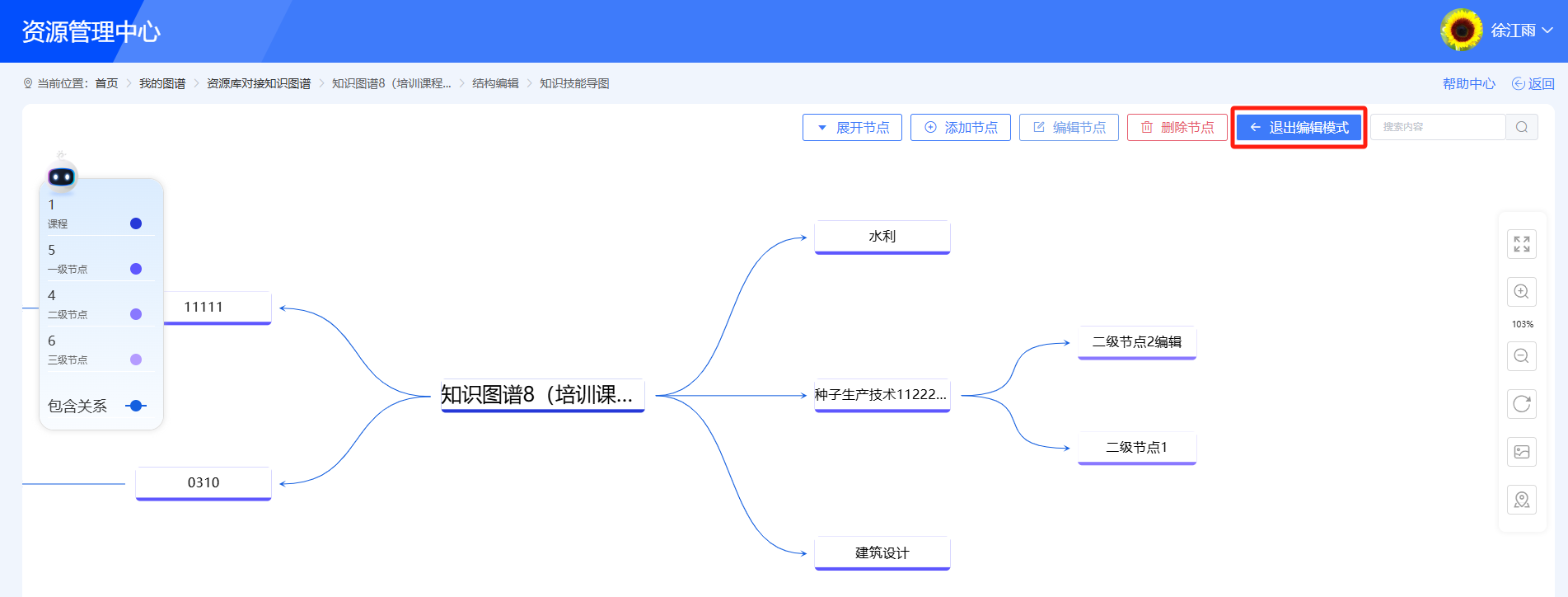Click the search magnifier button

(1521, 127)
